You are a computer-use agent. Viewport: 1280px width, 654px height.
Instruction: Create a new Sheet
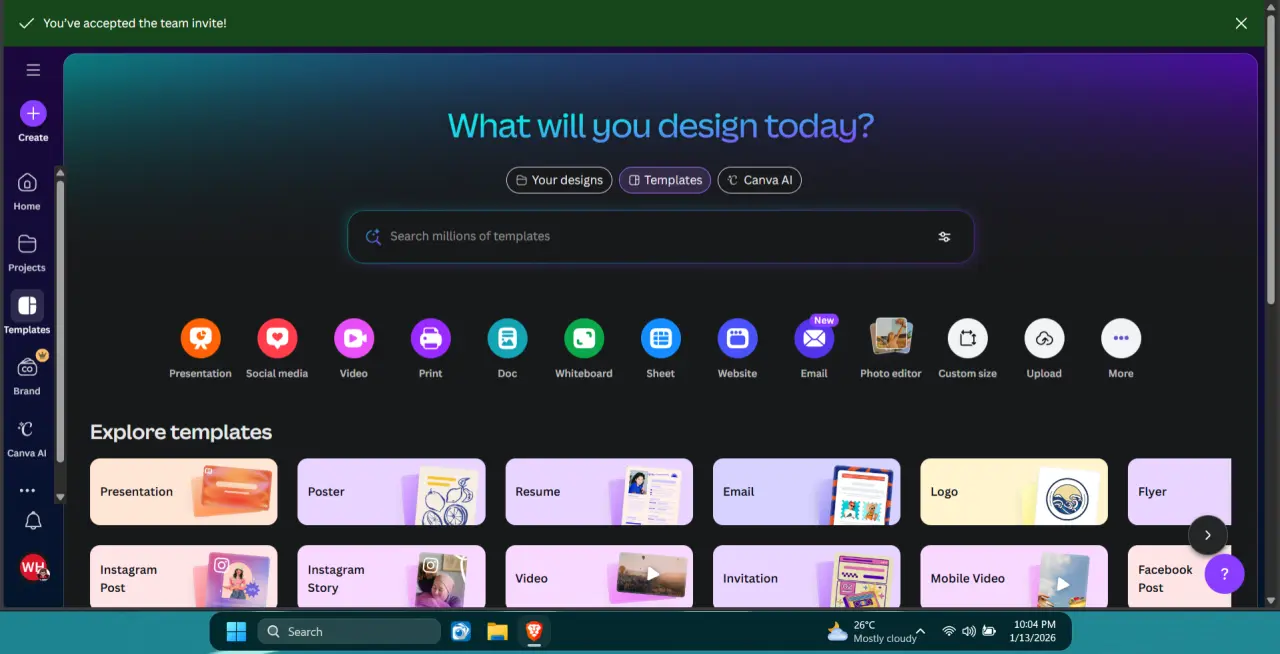point(661,349)
